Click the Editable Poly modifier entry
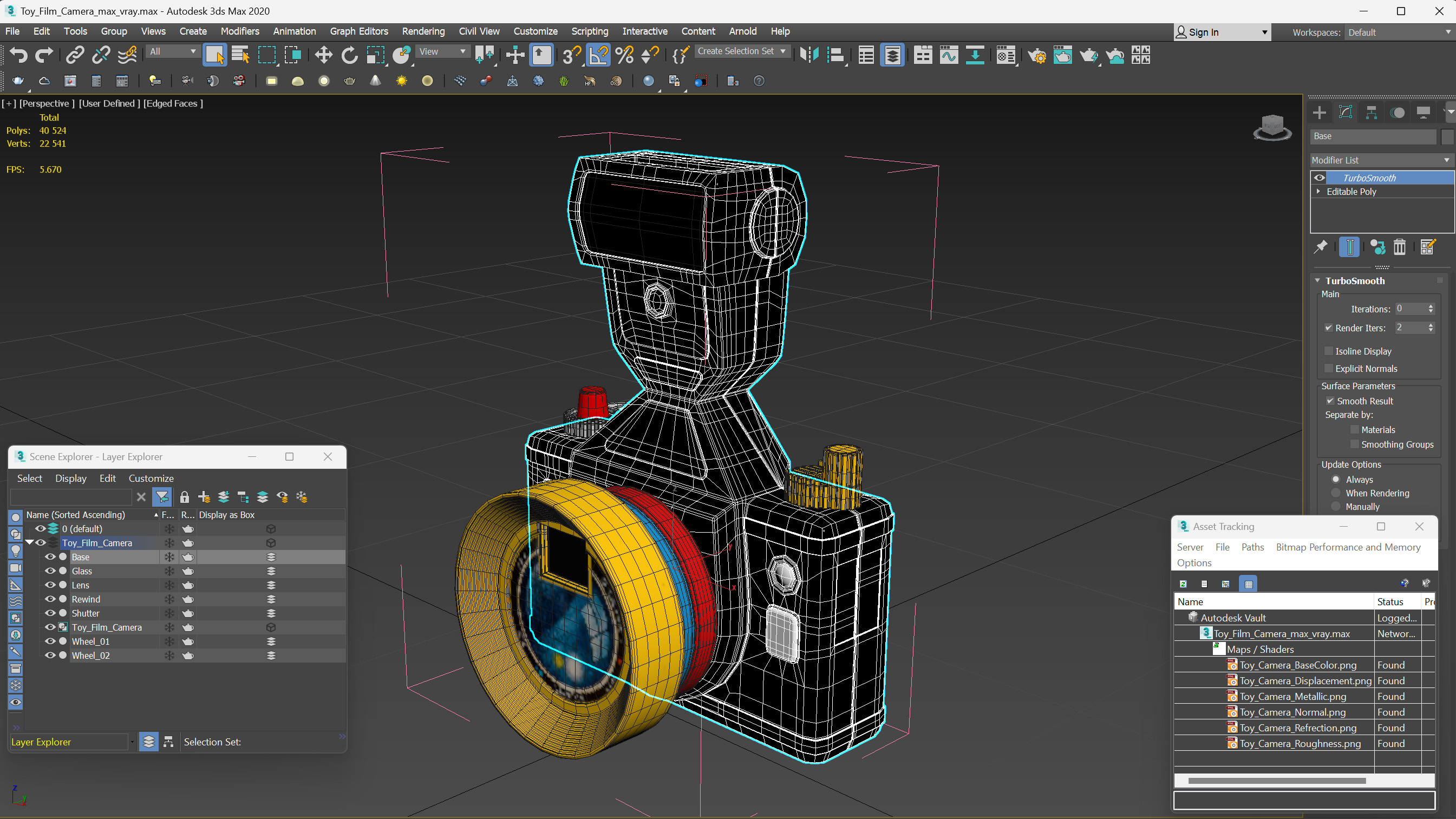Viewport: 1456px width, 819px height. [1363, 191]
